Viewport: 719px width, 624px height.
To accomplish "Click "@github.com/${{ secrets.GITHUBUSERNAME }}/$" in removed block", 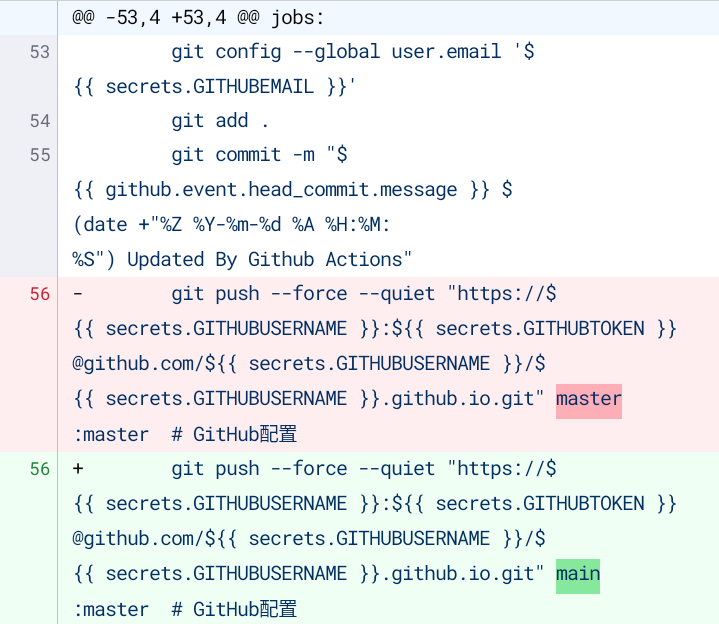I will (x=309, y=364).
